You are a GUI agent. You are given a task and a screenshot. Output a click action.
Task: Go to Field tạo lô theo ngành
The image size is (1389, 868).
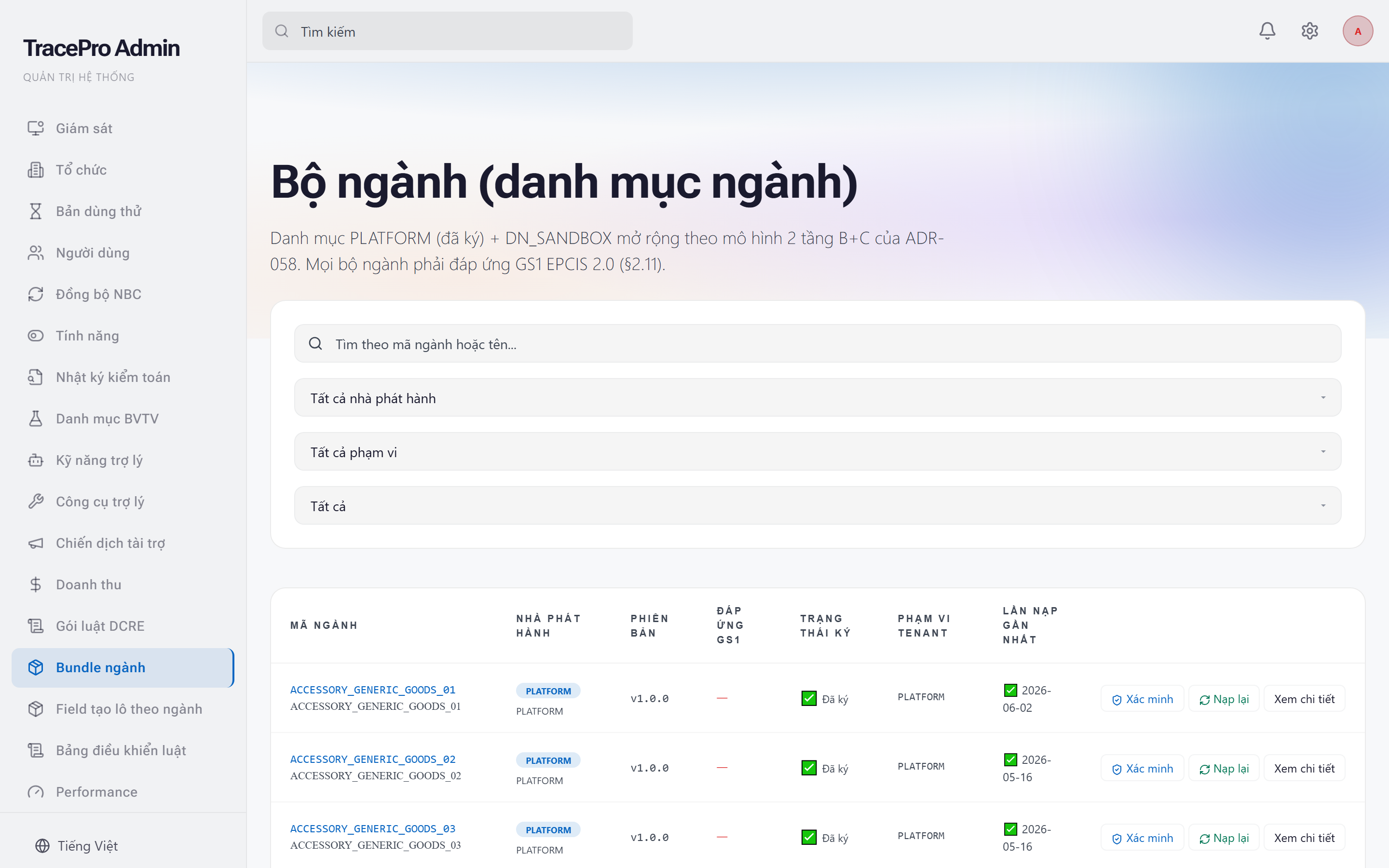click(123, 709)
